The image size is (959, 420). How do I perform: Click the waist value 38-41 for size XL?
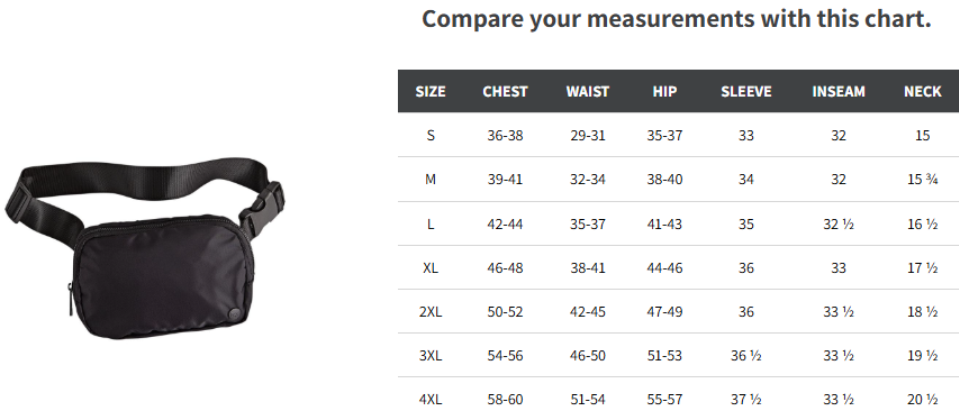pos(588,268)
